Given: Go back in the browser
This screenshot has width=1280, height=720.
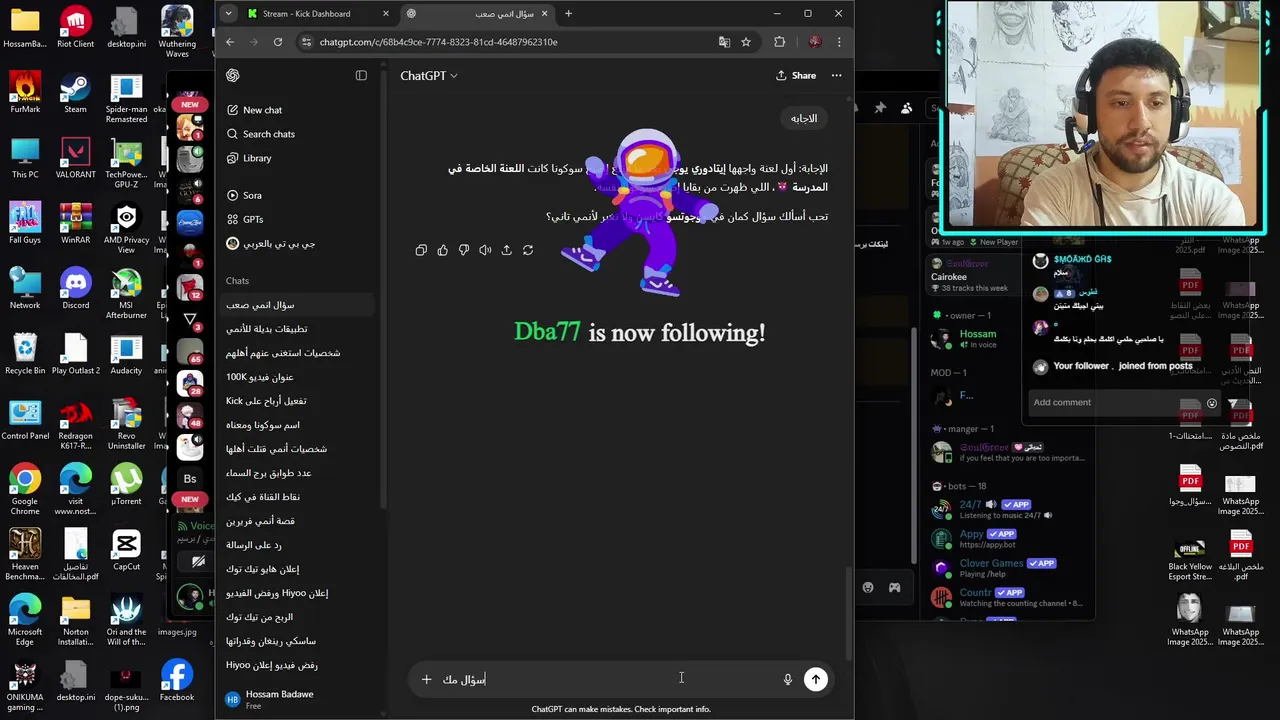Looking at the screenshot, I should click(x=230, y=42).
